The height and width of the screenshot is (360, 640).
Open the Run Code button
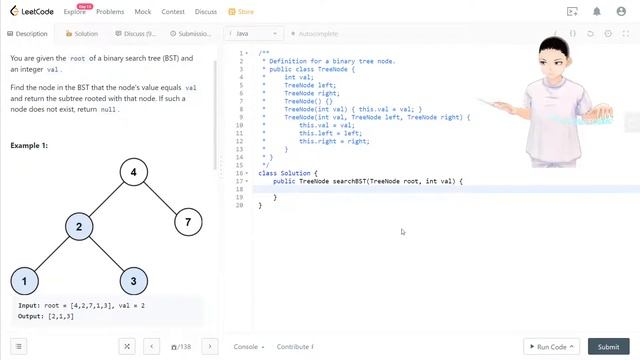(551, 347)
